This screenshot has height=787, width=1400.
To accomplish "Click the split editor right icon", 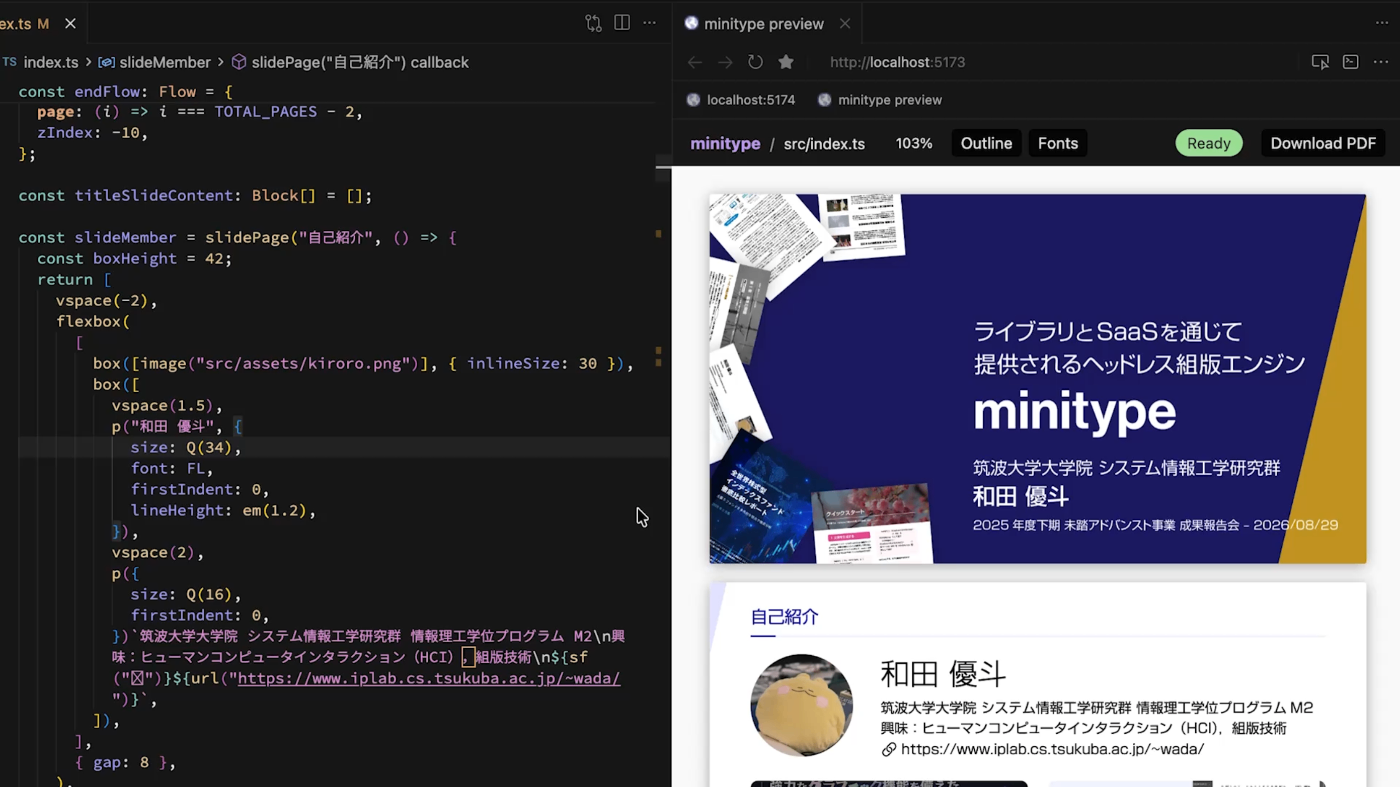I will point(622,23).
